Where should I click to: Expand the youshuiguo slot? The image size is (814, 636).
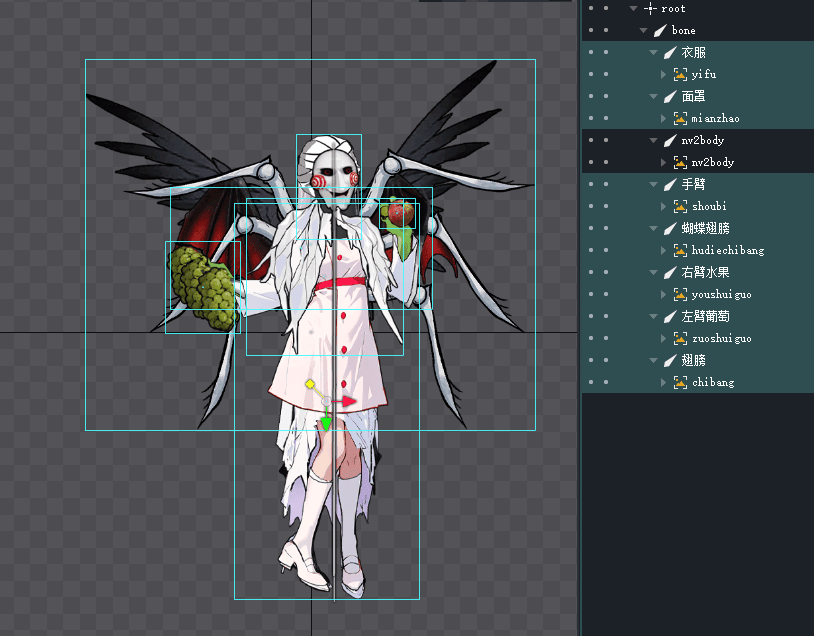coord(664,294)
